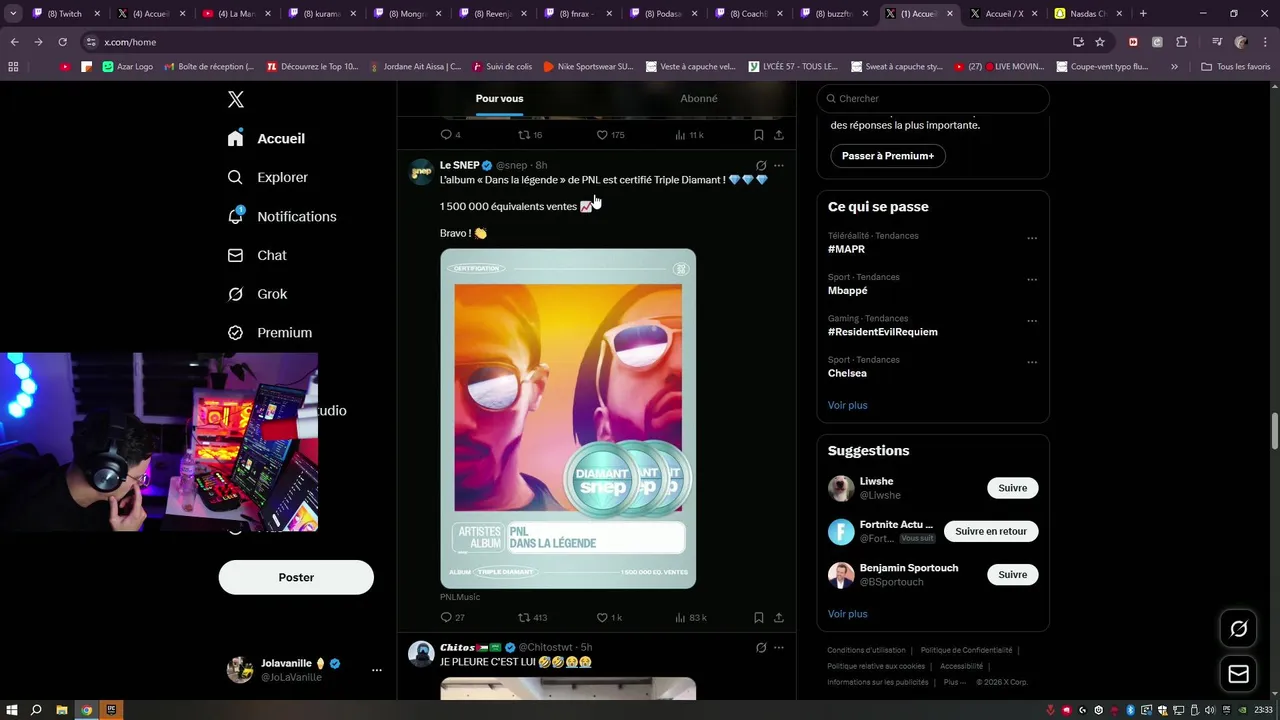Open floating messages envelope button
Viewport: 1280px width, 720px height.
(1238, 674)
